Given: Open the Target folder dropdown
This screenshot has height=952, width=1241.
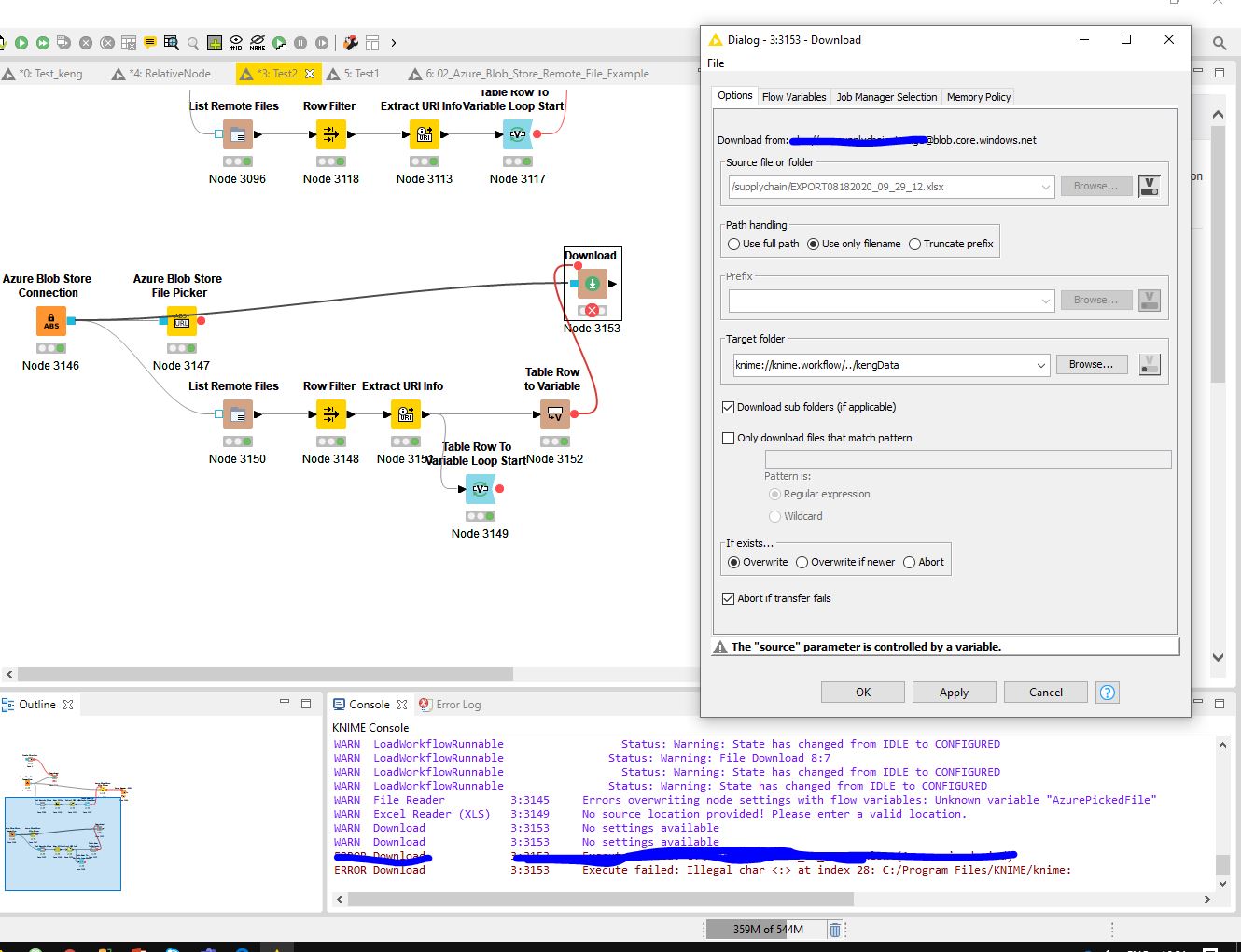Looking at the screenshot, I should [x=1041, y=365].
